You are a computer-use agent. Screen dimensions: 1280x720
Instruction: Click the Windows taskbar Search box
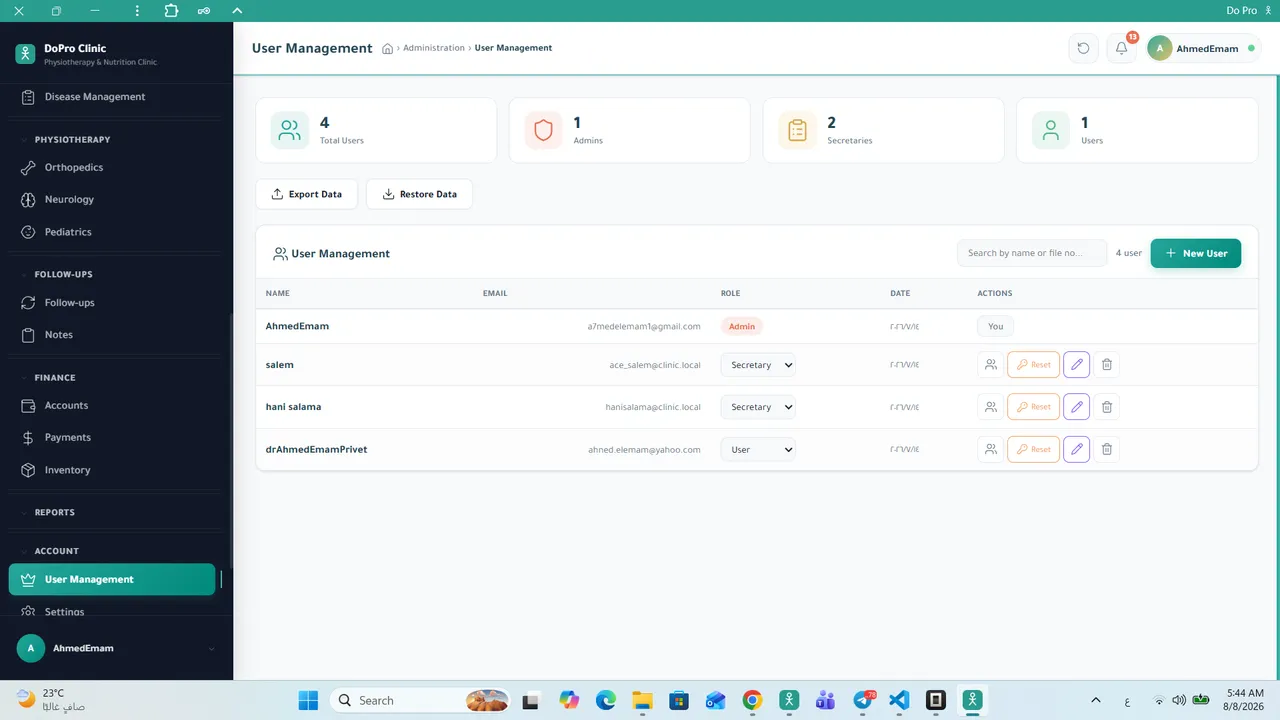pyautogui.click(x=420, y=700)
